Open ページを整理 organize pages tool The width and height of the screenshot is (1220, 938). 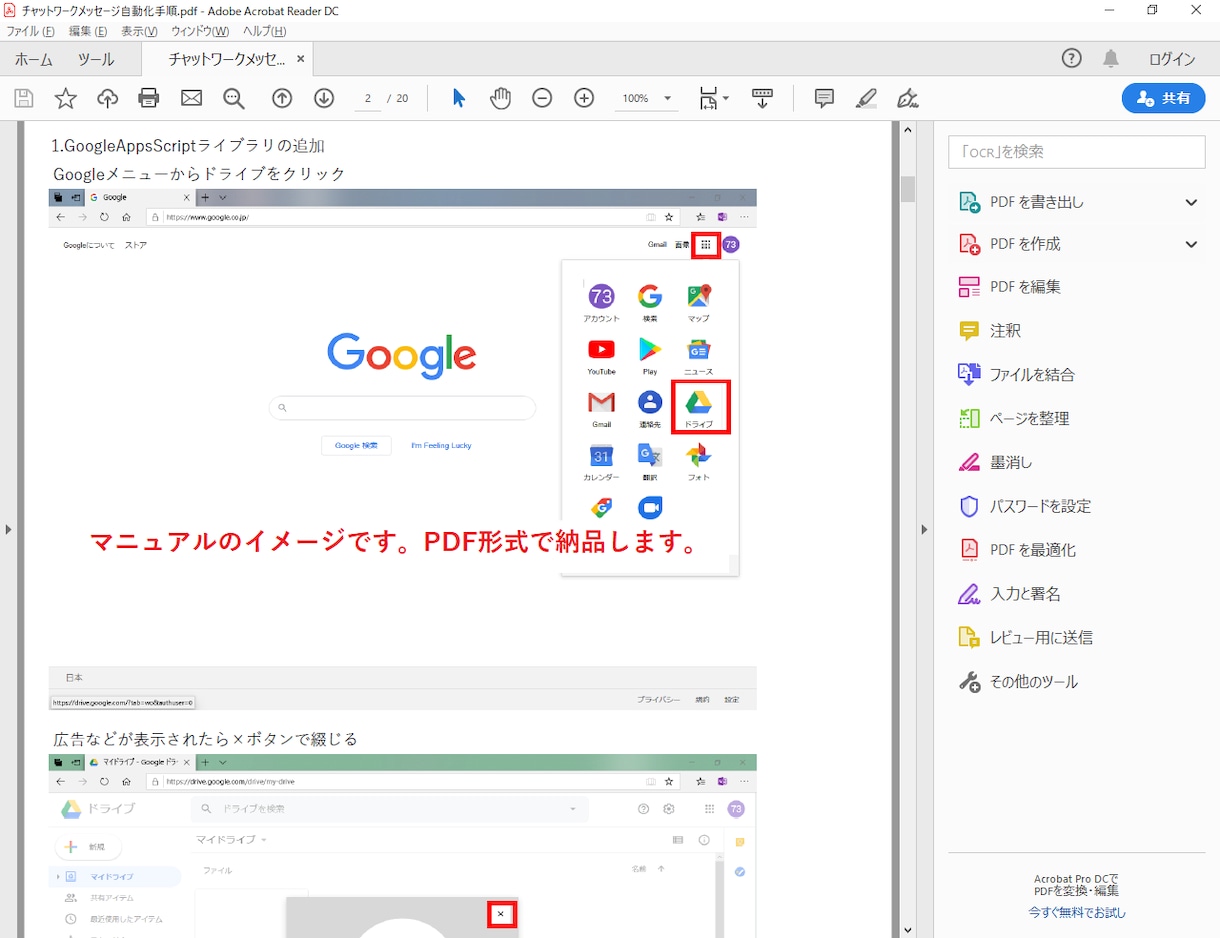click(x=1014, y=419)
